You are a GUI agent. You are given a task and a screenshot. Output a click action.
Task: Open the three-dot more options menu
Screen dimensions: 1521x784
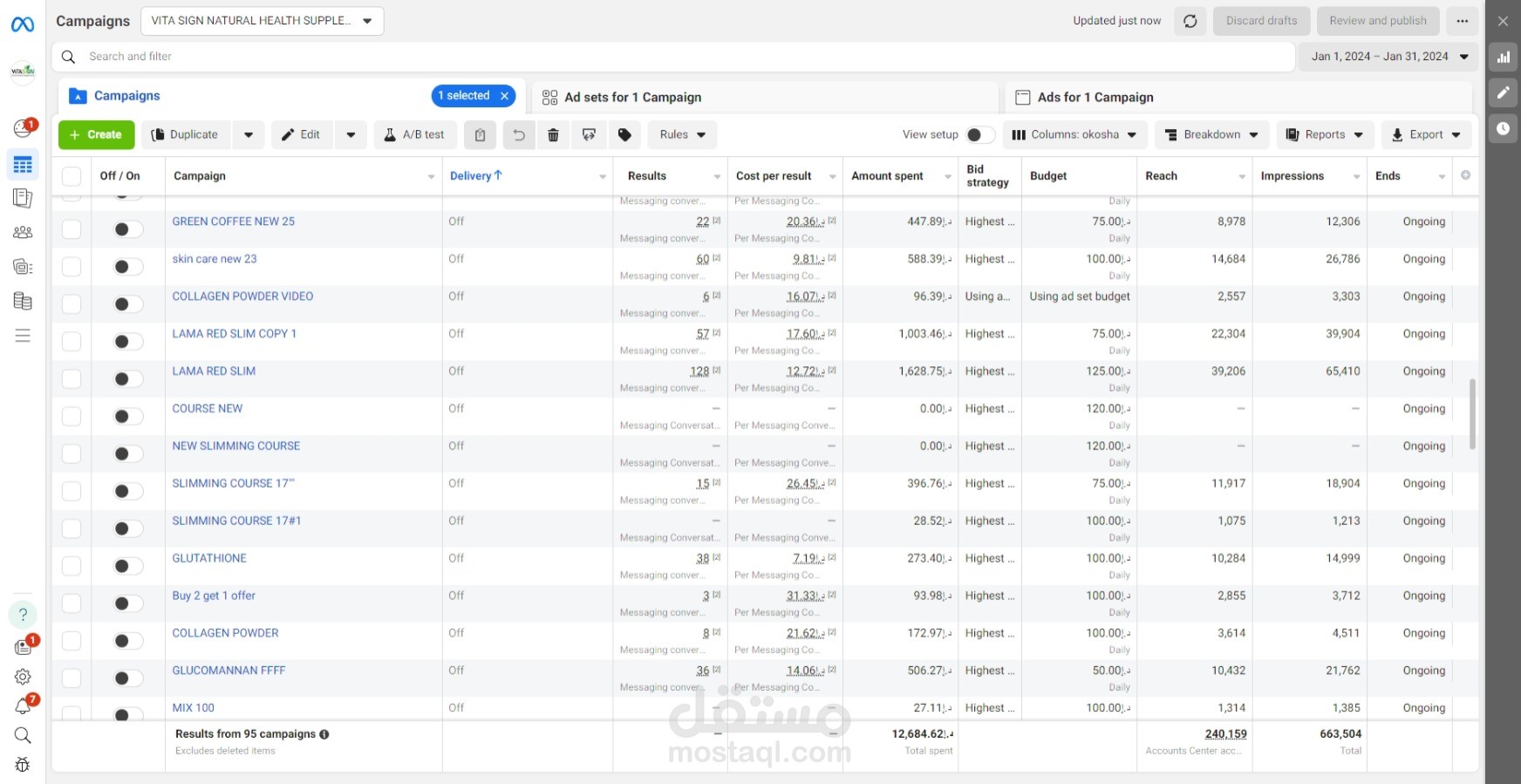coord(1463,21)
